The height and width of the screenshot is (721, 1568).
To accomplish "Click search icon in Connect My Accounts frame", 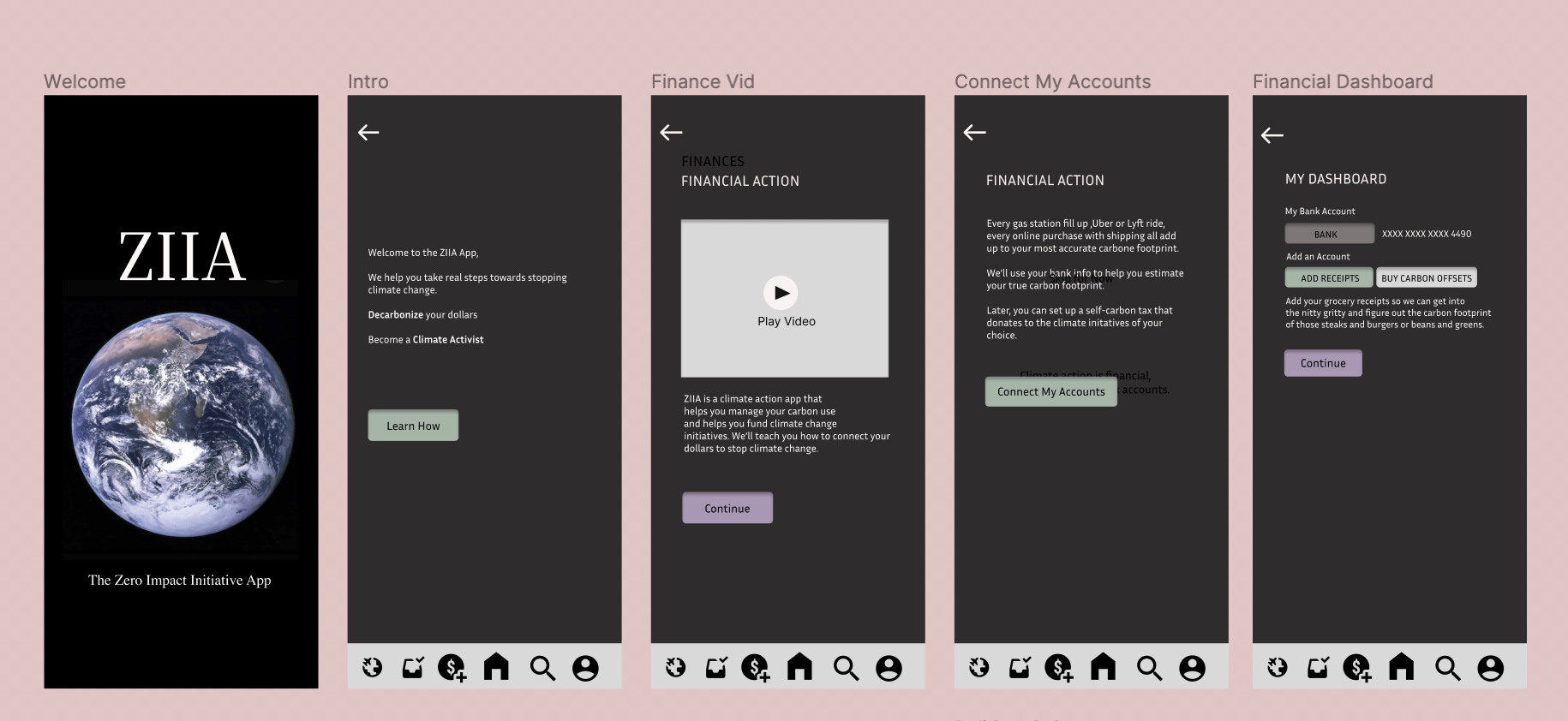I will 1149,668.
